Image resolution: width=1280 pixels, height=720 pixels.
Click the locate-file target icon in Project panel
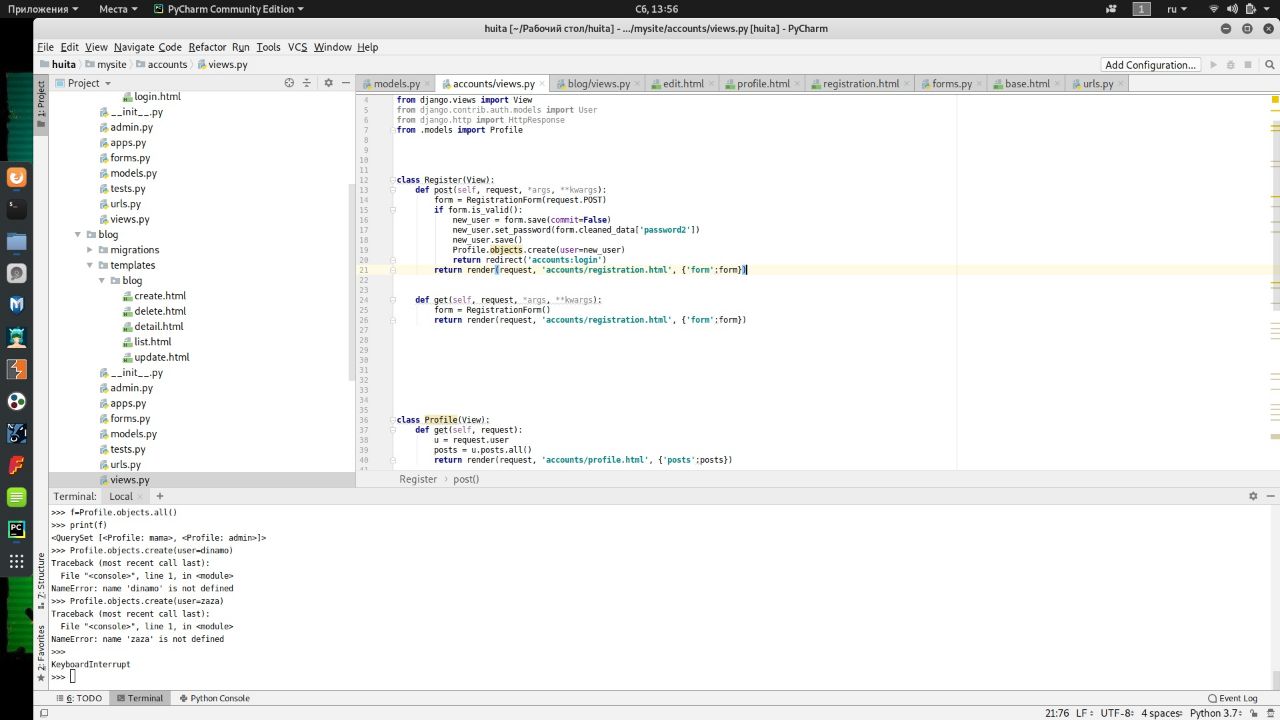pos(289,83)
